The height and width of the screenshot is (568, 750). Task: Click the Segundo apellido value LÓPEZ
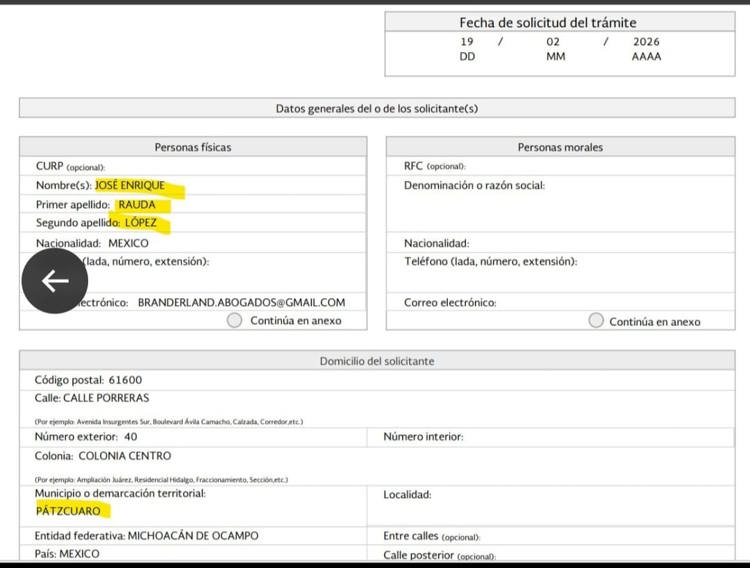tap(141, 223)
